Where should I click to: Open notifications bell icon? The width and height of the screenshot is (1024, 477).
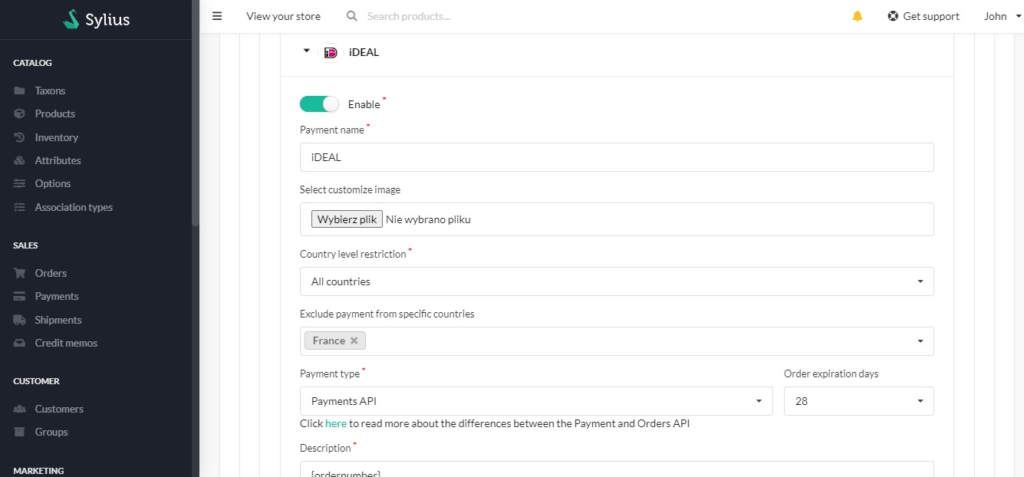coord(857,16)
